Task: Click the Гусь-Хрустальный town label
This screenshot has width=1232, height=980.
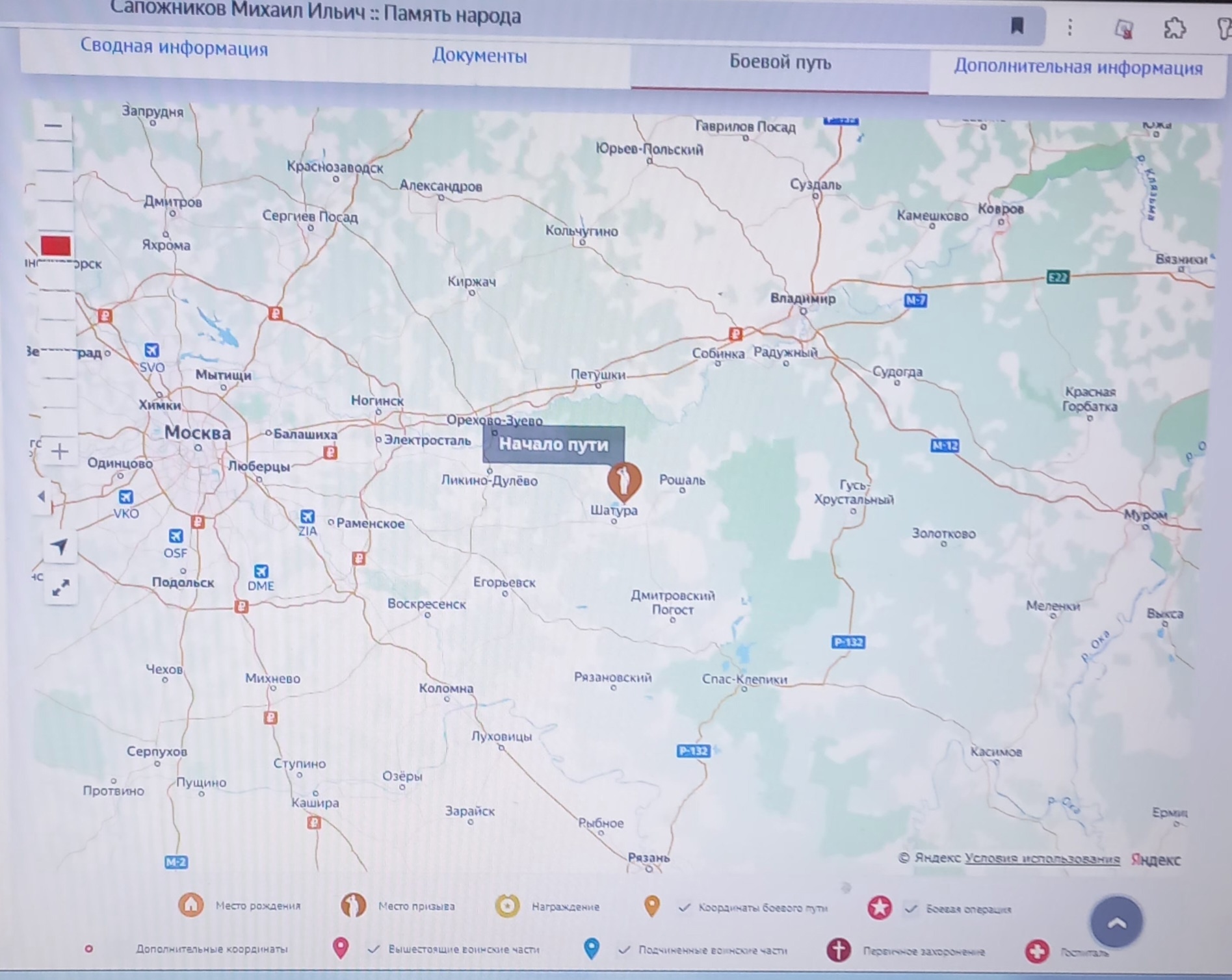Action: coord(854,492)
